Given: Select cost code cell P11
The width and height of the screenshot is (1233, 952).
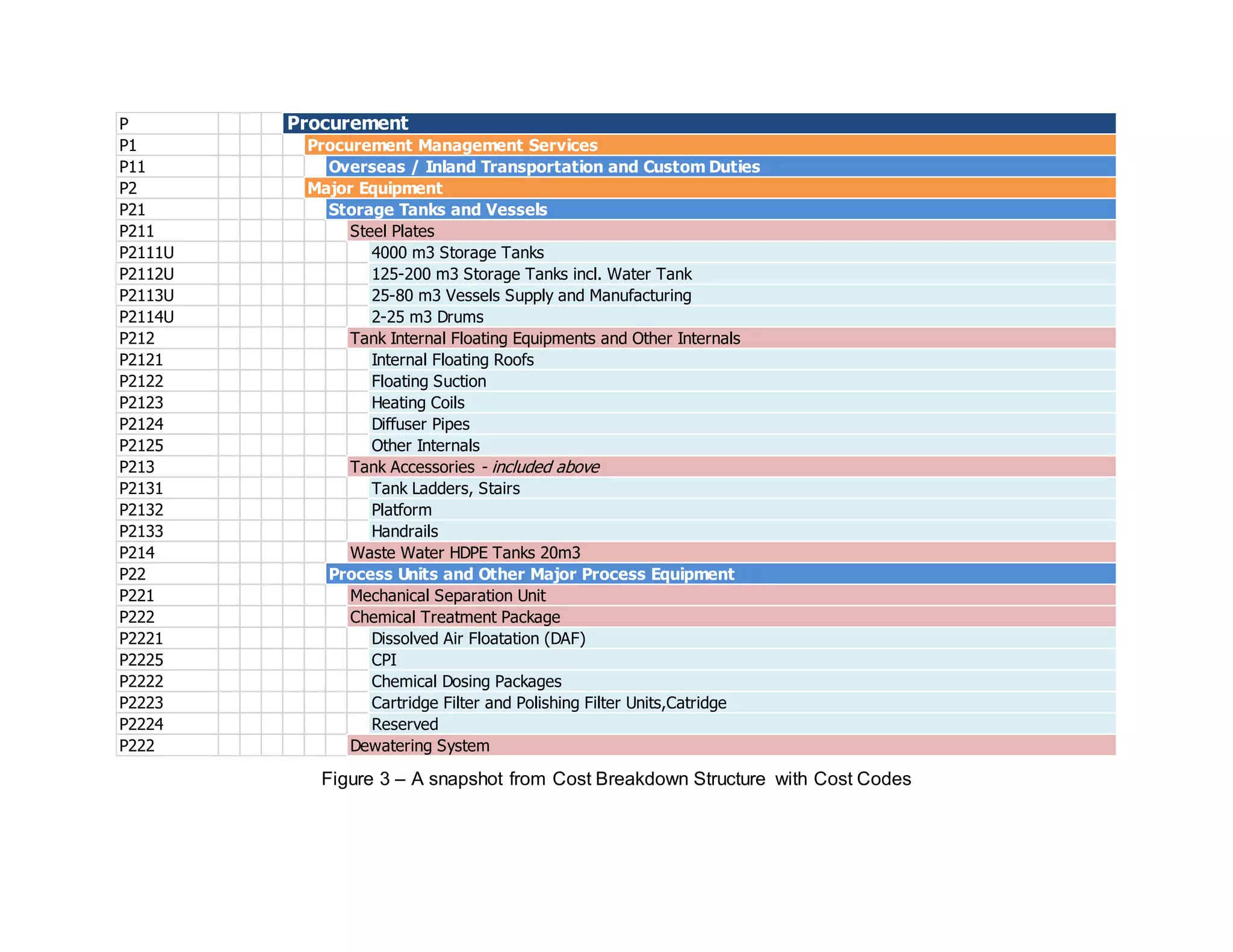Looking at the screenshot, I should pos(167,167).
